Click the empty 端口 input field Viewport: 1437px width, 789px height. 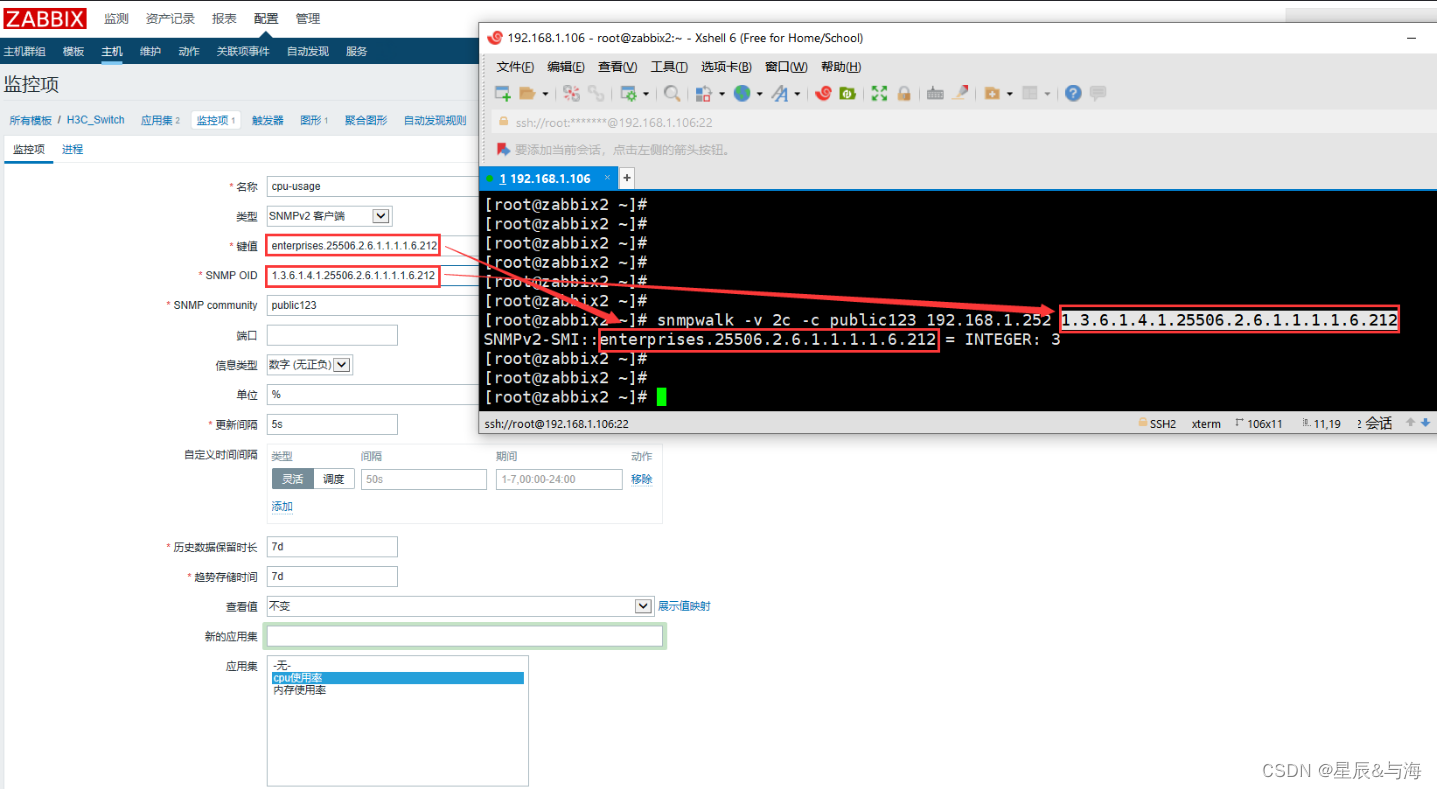pyautogui.click(x=332, y=335)
